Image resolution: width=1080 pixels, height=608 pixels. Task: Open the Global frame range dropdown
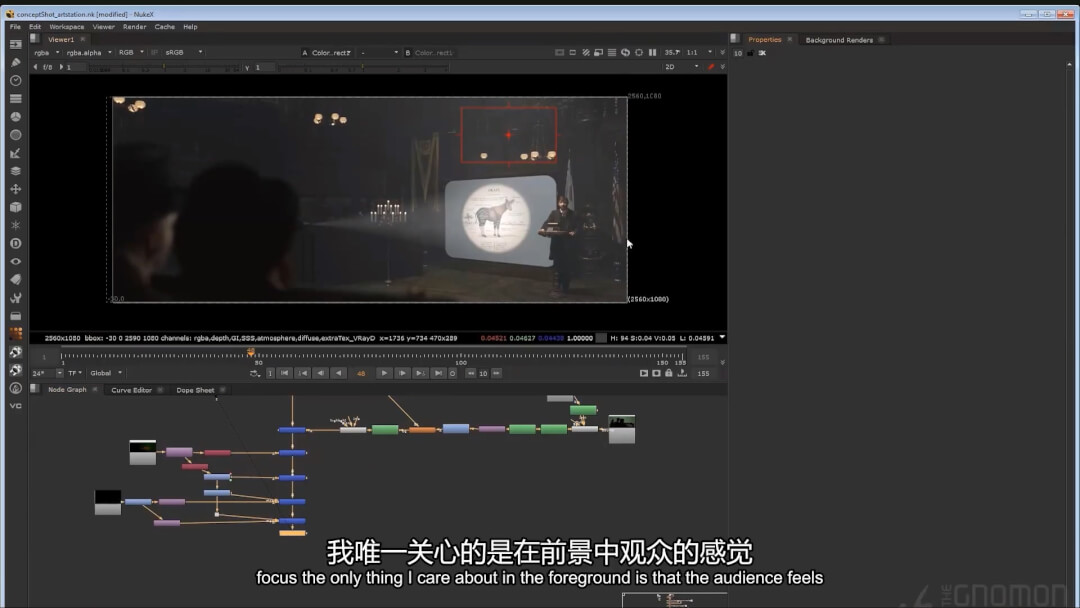(105, 373)
